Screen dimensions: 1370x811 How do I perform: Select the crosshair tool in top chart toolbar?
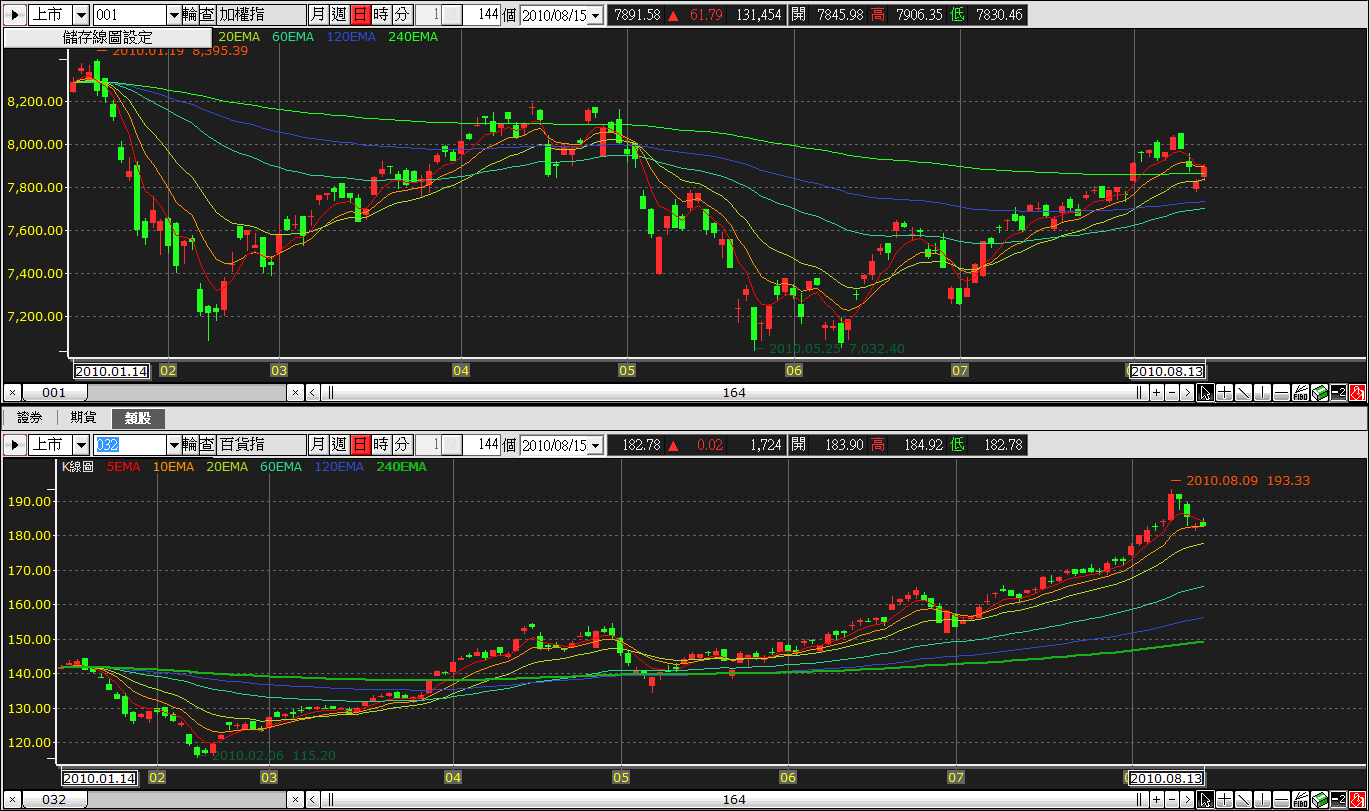point(1224,393)
